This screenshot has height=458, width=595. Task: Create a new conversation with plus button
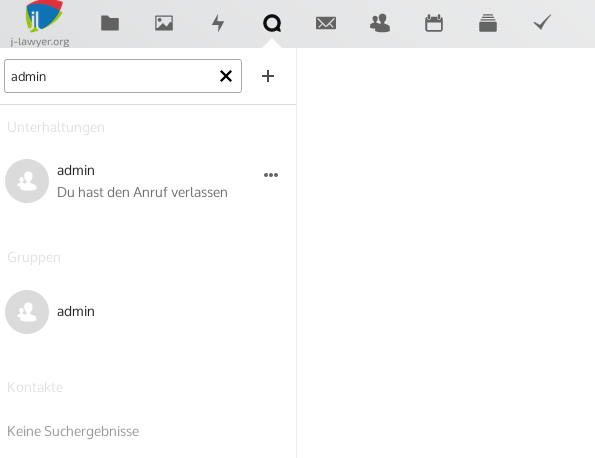pos(268,76)
